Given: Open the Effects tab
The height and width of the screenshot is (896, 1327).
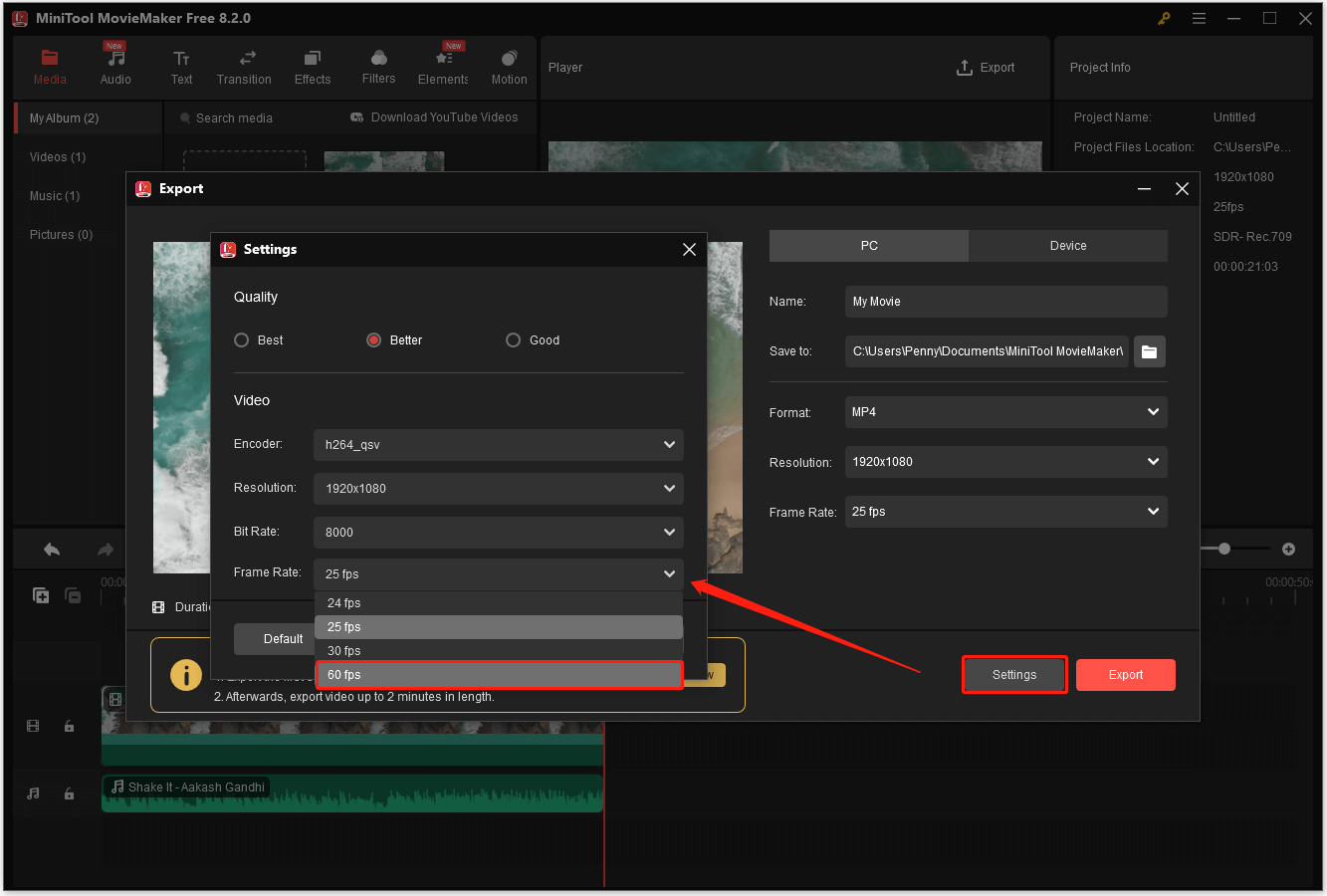Looking at the screenshot, I should click(x=312, y=67).
